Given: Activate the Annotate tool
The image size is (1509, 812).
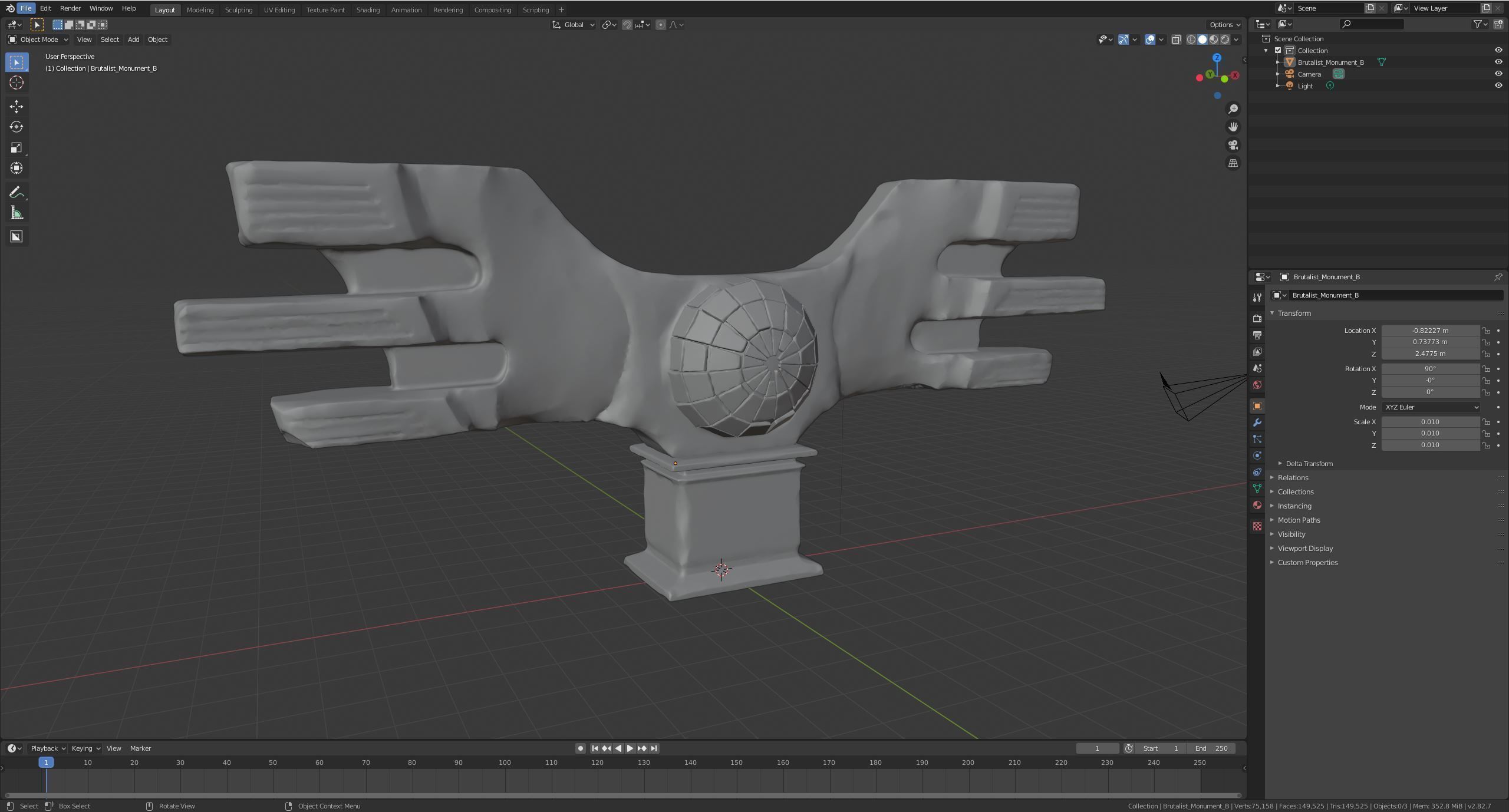Looking at the screenshot, I should [x=17, y=193].
